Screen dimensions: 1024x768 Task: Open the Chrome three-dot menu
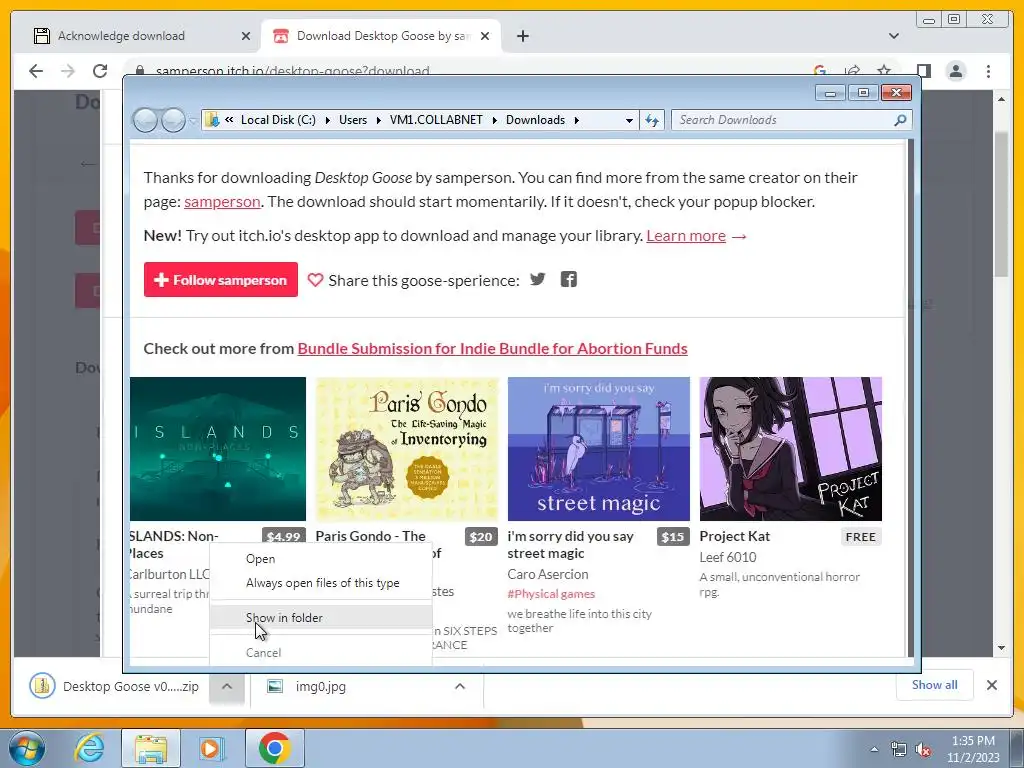988,71
